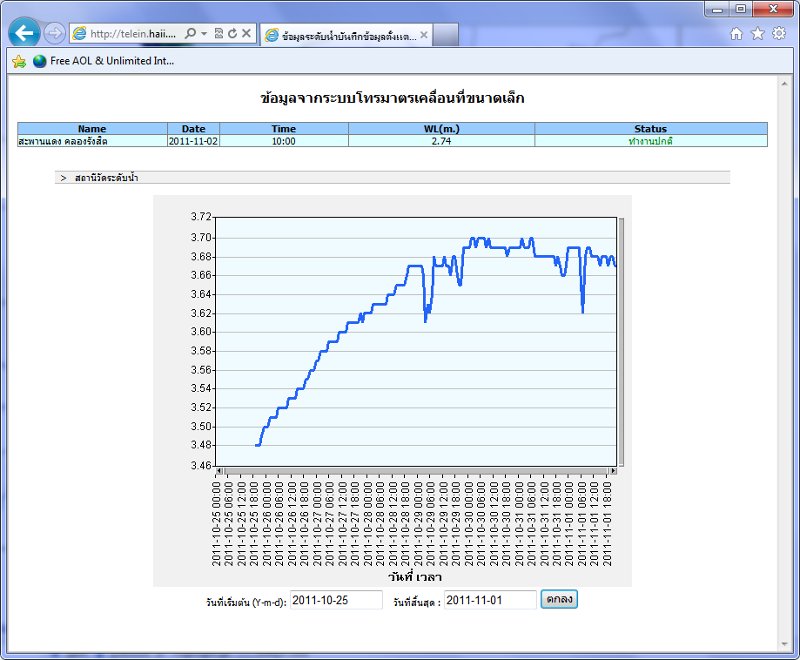Click the start date field showing 2011-10-25
The width and height of the screenshot is (800, 660).
pyautogui.click(x=336, y=600)
